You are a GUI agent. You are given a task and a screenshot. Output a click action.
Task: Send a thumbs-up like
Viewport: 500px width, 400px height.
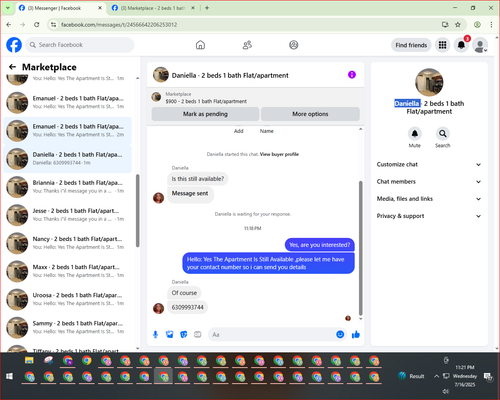356,334
